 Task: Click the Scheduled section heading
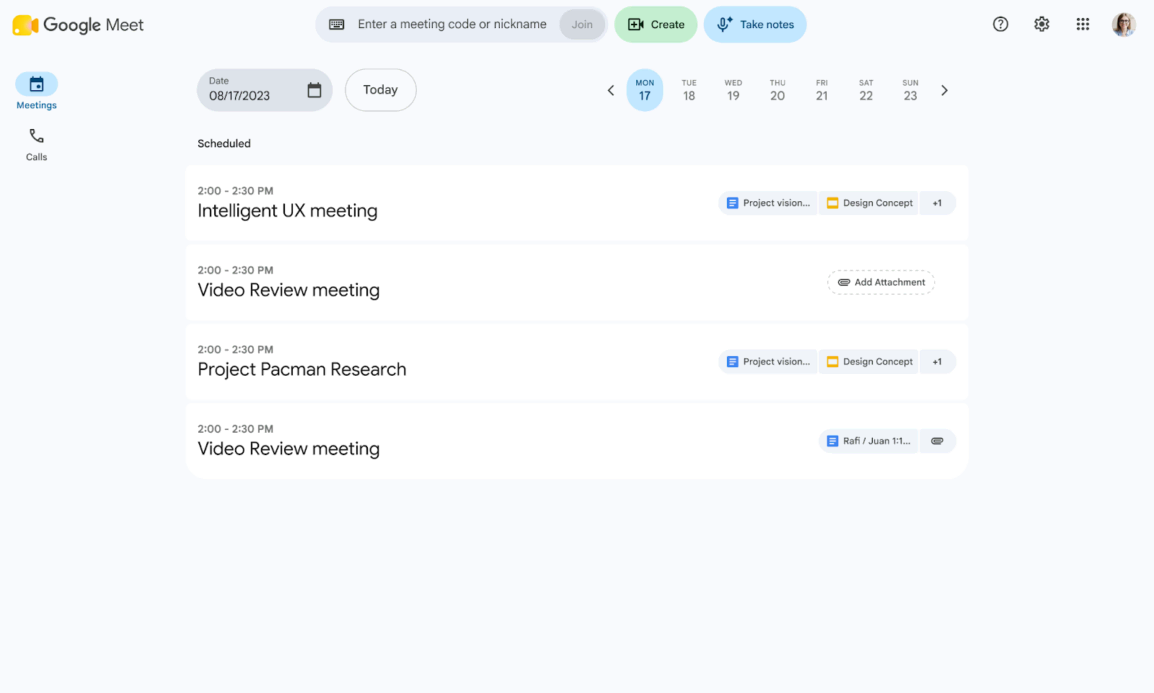[224, 143]
